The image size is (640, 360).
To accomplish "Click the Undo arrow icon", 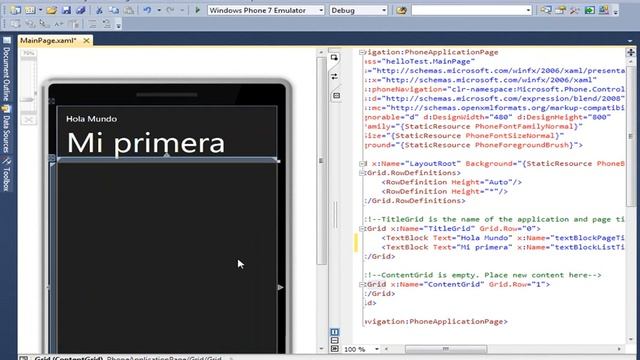I will (x=147, y=10).
